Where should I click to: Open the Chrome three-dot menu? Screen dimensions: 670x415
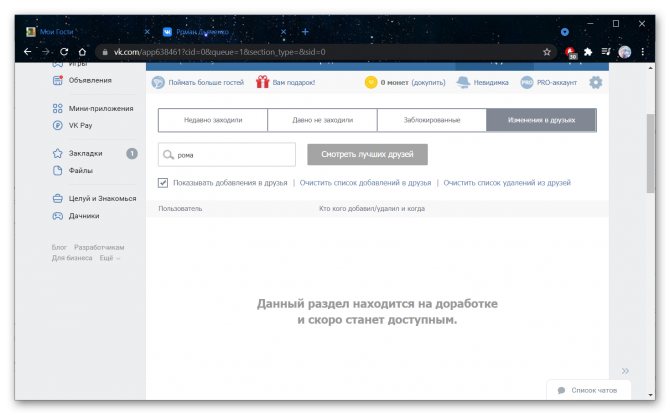642,52
